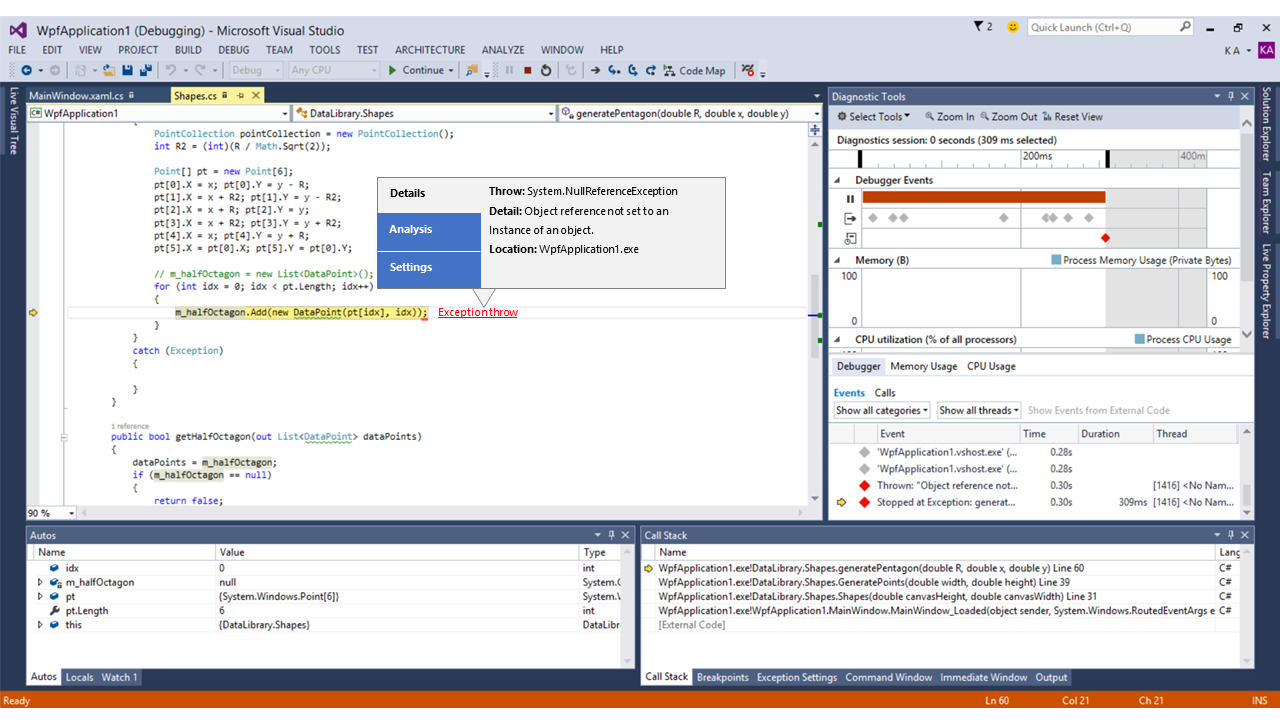Collapse the Memory (B) graph section
Image resolution: width=1280 pixels, height=720 pixels.
pos(837,260)
